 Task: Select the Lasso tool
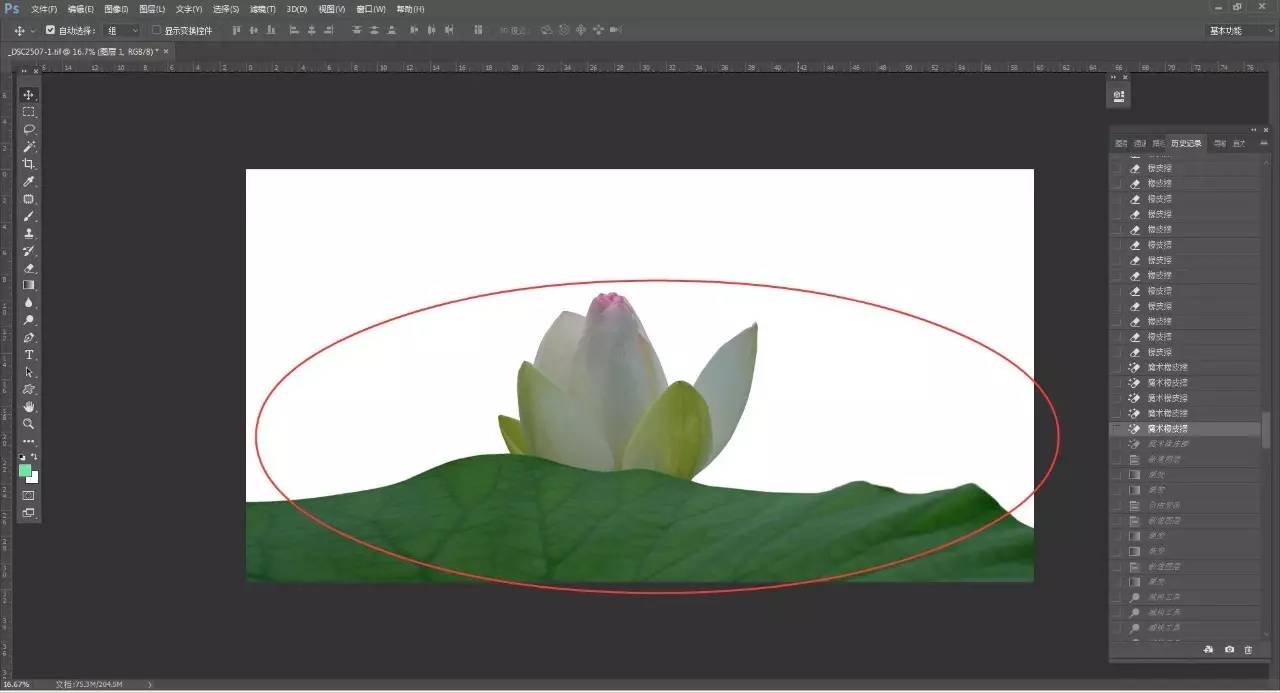[29, 129]
